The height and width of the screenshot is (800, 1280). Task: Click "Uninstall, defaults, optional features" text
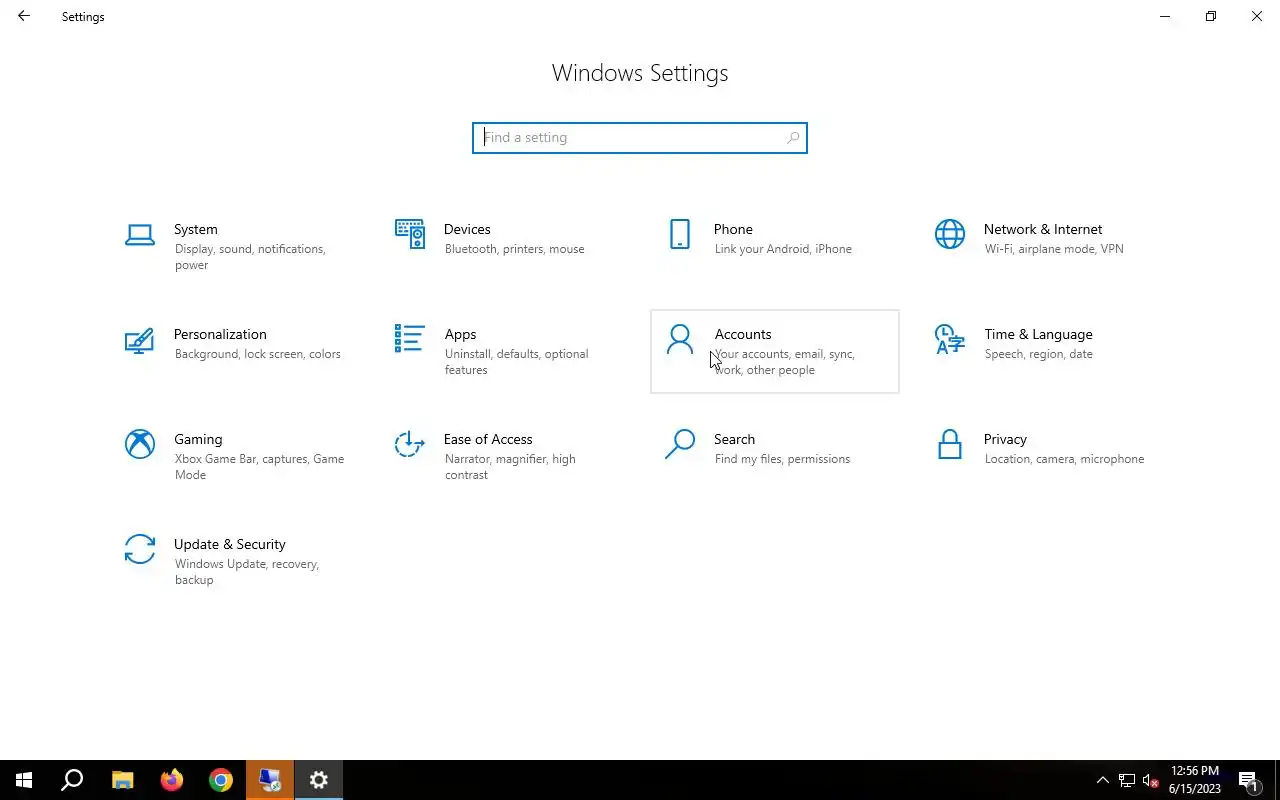point(516,362)
